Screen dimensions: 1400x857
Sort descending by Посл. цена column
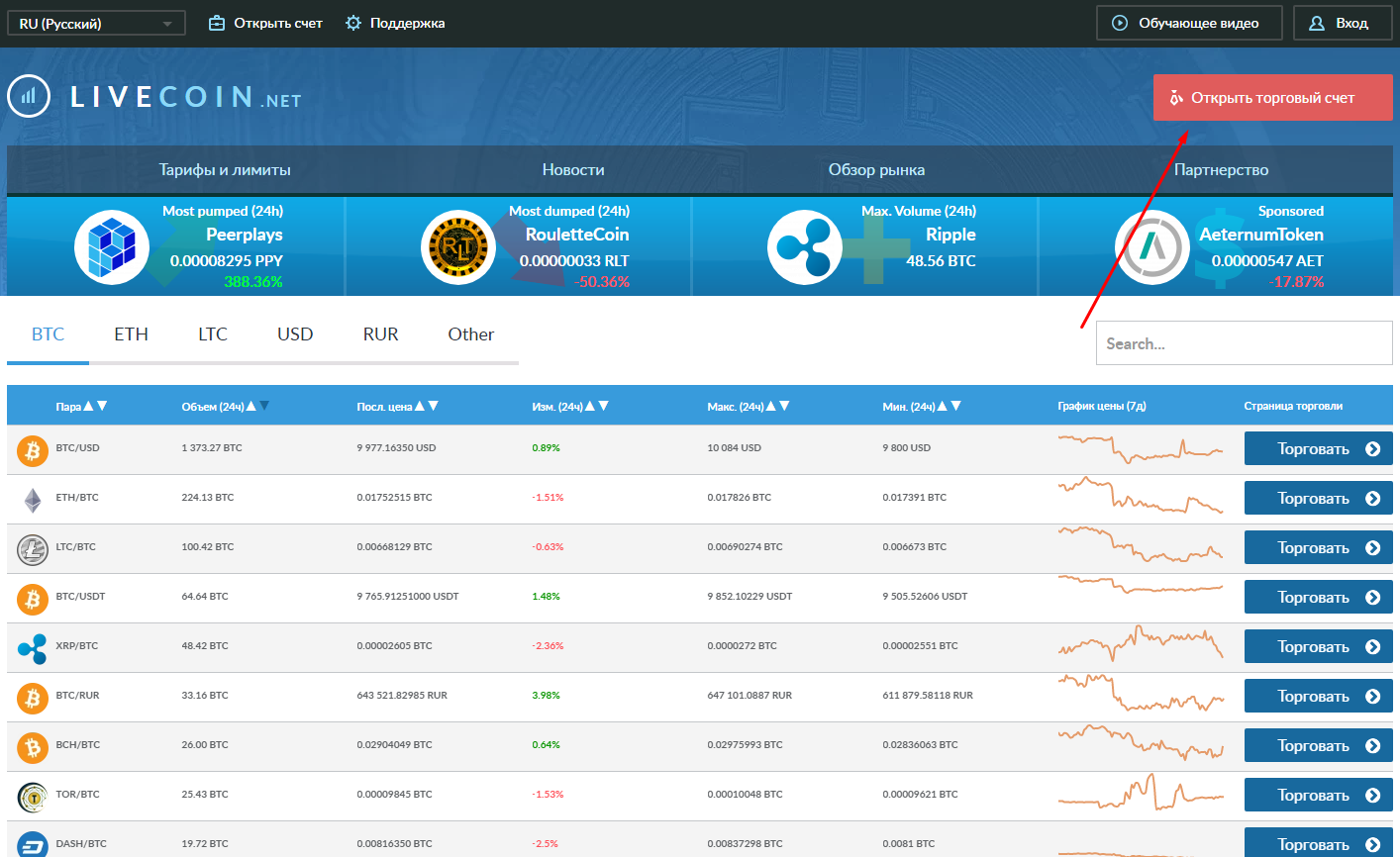pyautogui.click(x=433, y=407)
